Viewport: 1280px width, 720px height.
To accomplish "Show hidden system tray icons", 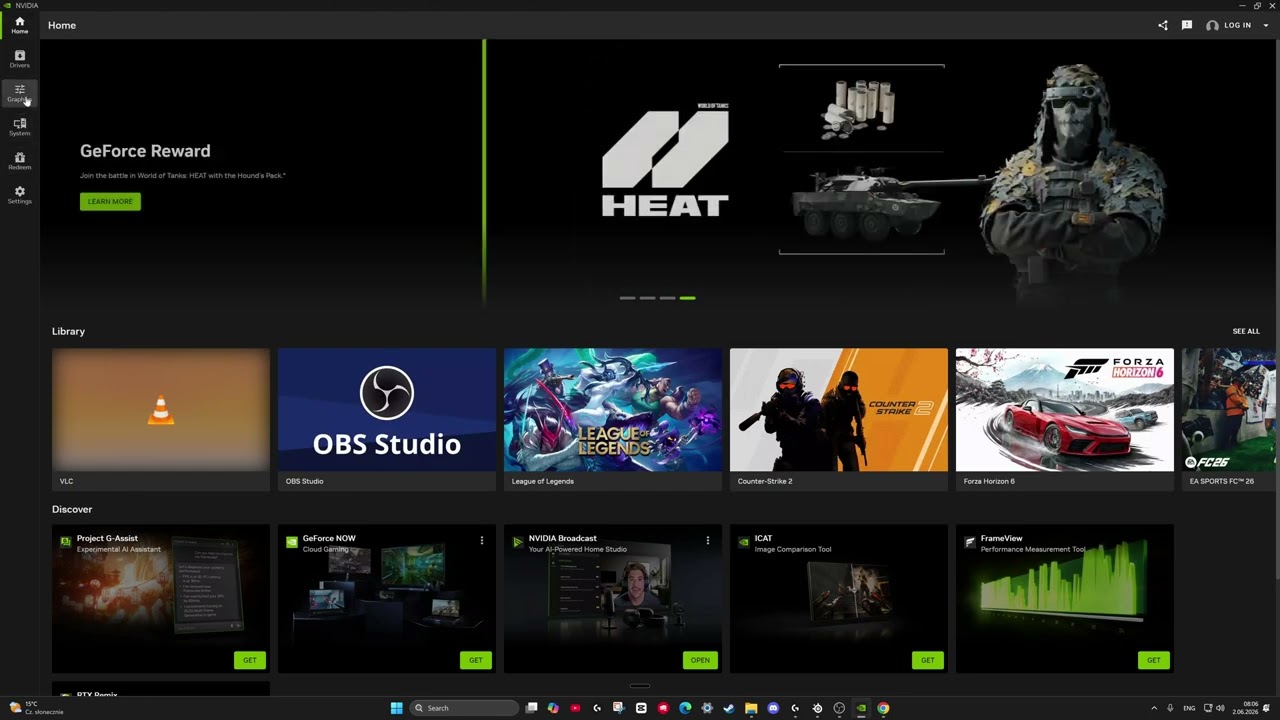I will click(1154, 708).
